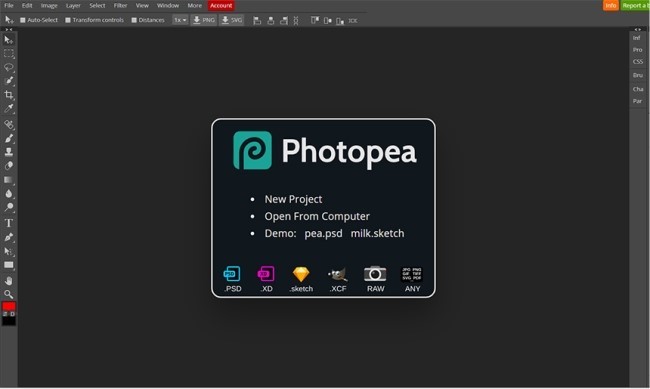This screenshot has width=650, height=389.
Task: Select the Move tool in left toolbar
Action: (x=8, y=40)
